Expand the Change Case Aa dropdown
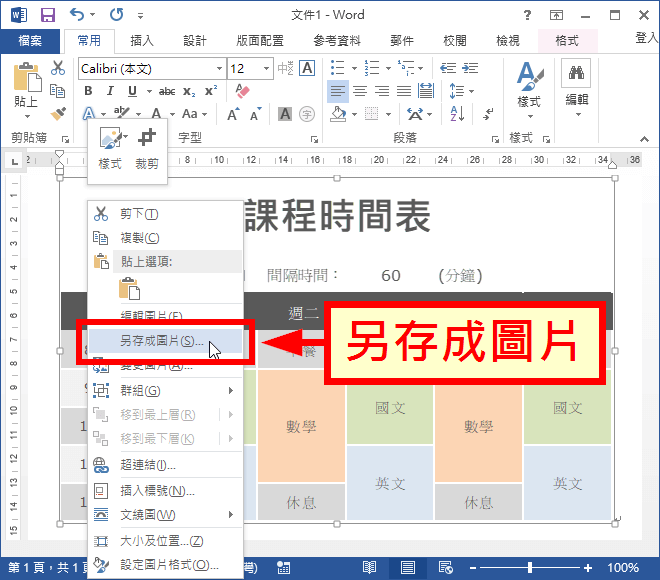The height and width of the screenshot is (580, 660). 205,114
